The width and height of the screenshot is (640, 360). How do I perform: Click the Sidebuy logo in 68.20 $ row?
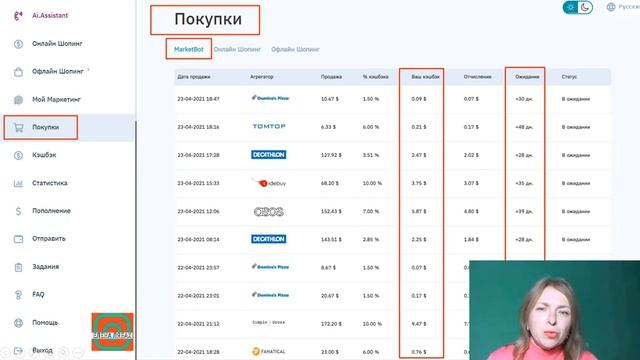(269, 183)
